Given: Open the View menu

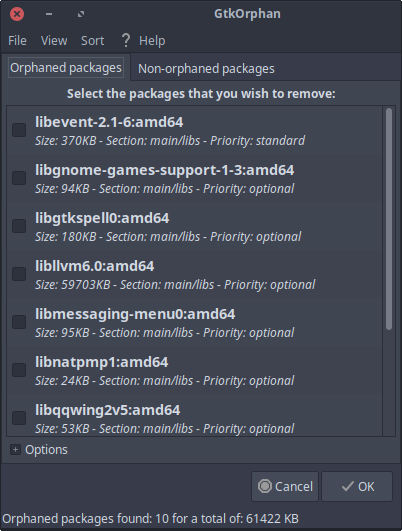Looking at the screenshot, I should [54, 41].
